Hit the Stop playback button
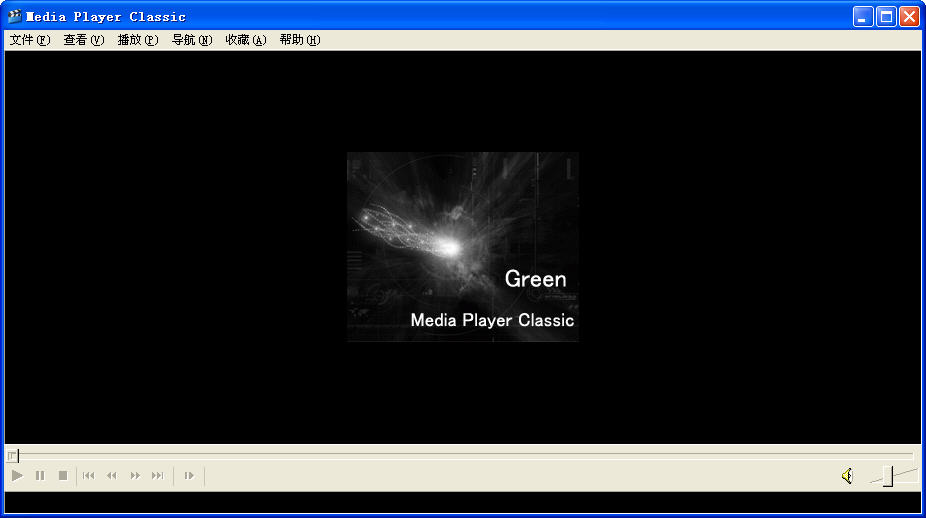This screenshot has width=926, height=518. tap(63, 476)
